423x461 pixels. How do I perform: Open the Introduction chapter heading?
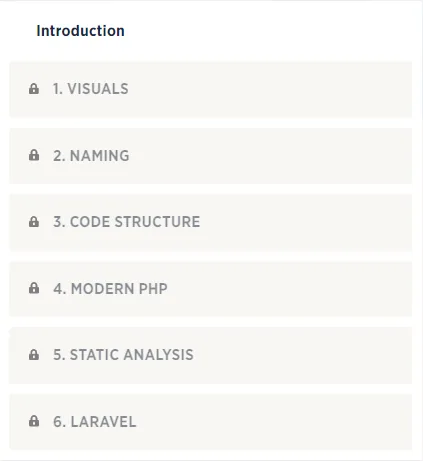click(80, 31)
